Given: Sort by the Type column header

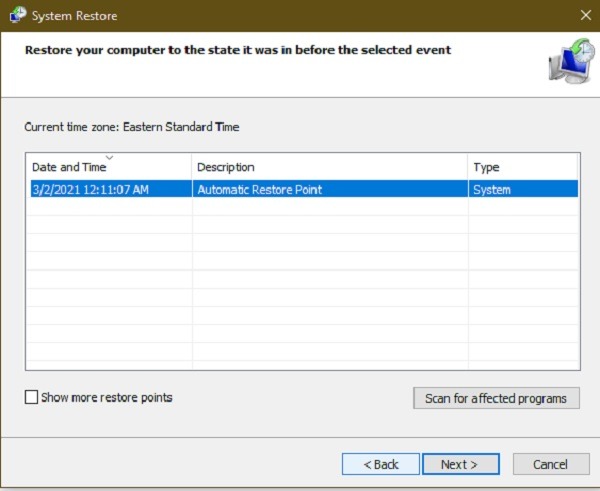Looking at the screenshot, I should click(522, 167).
